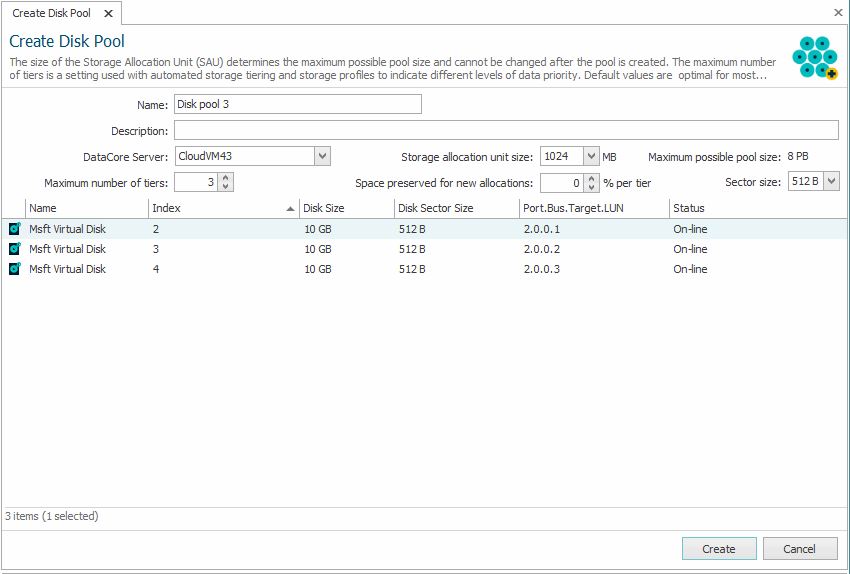Click the Name input field
The image size is (850, 574).
(x=297, y=104)
